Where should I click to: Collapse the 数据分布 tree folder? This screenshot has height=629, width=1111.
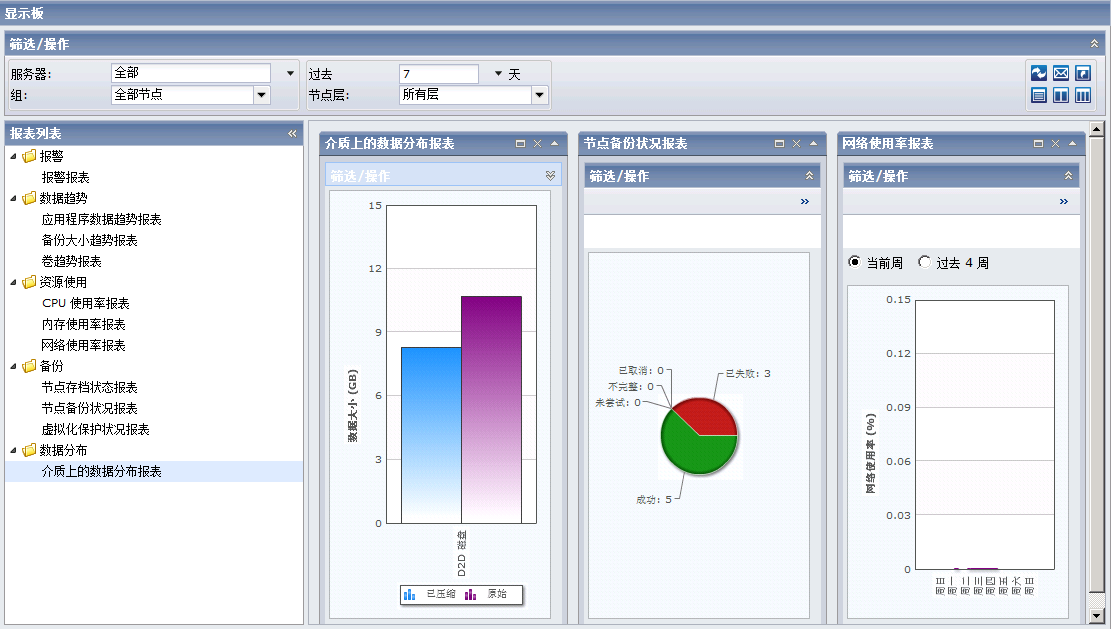coord(13,450)
